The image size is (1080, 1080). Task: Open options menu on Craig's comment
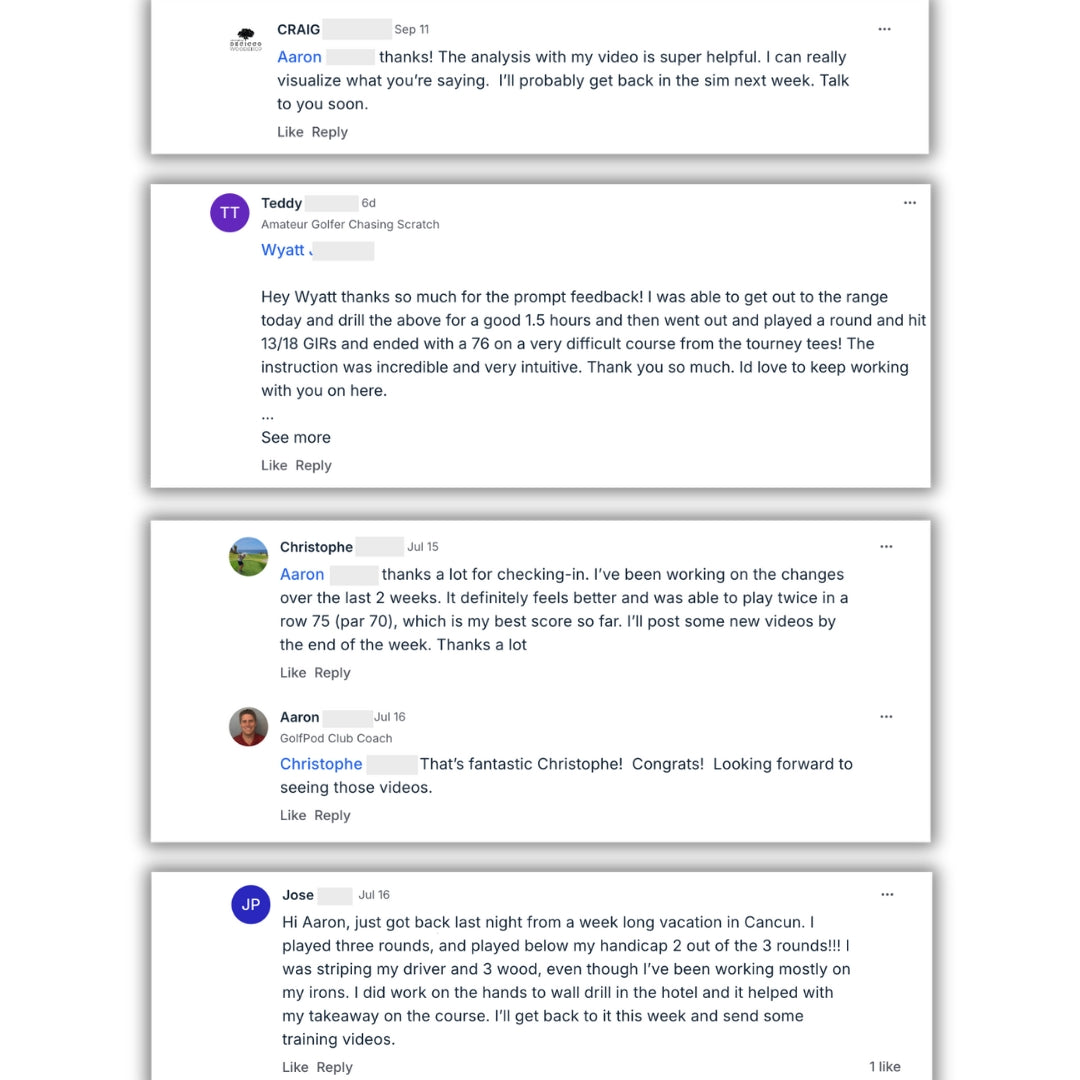tap(884, 30)
